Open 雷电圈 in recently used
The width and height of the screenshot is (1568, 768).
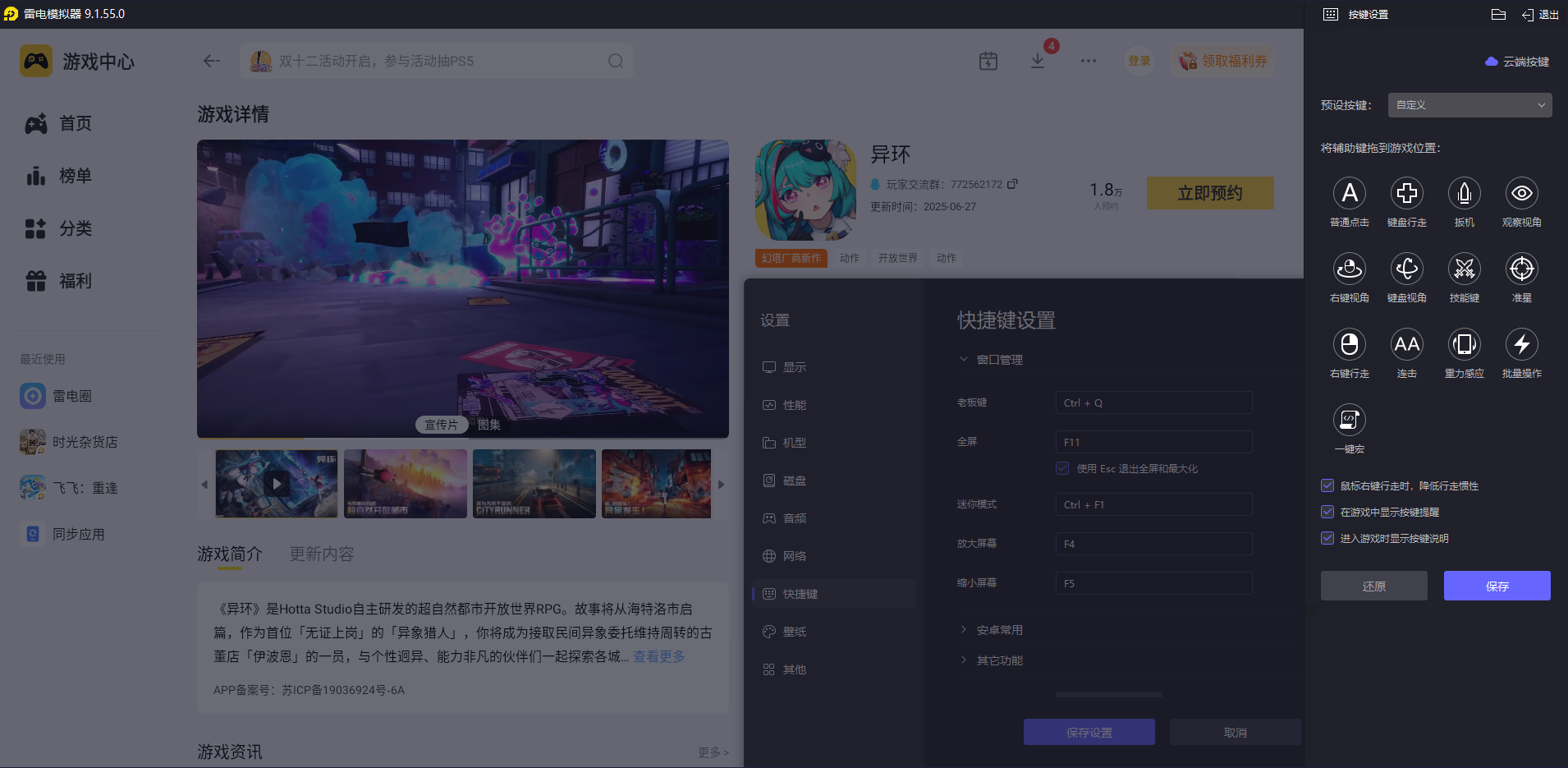click(56, 396)
